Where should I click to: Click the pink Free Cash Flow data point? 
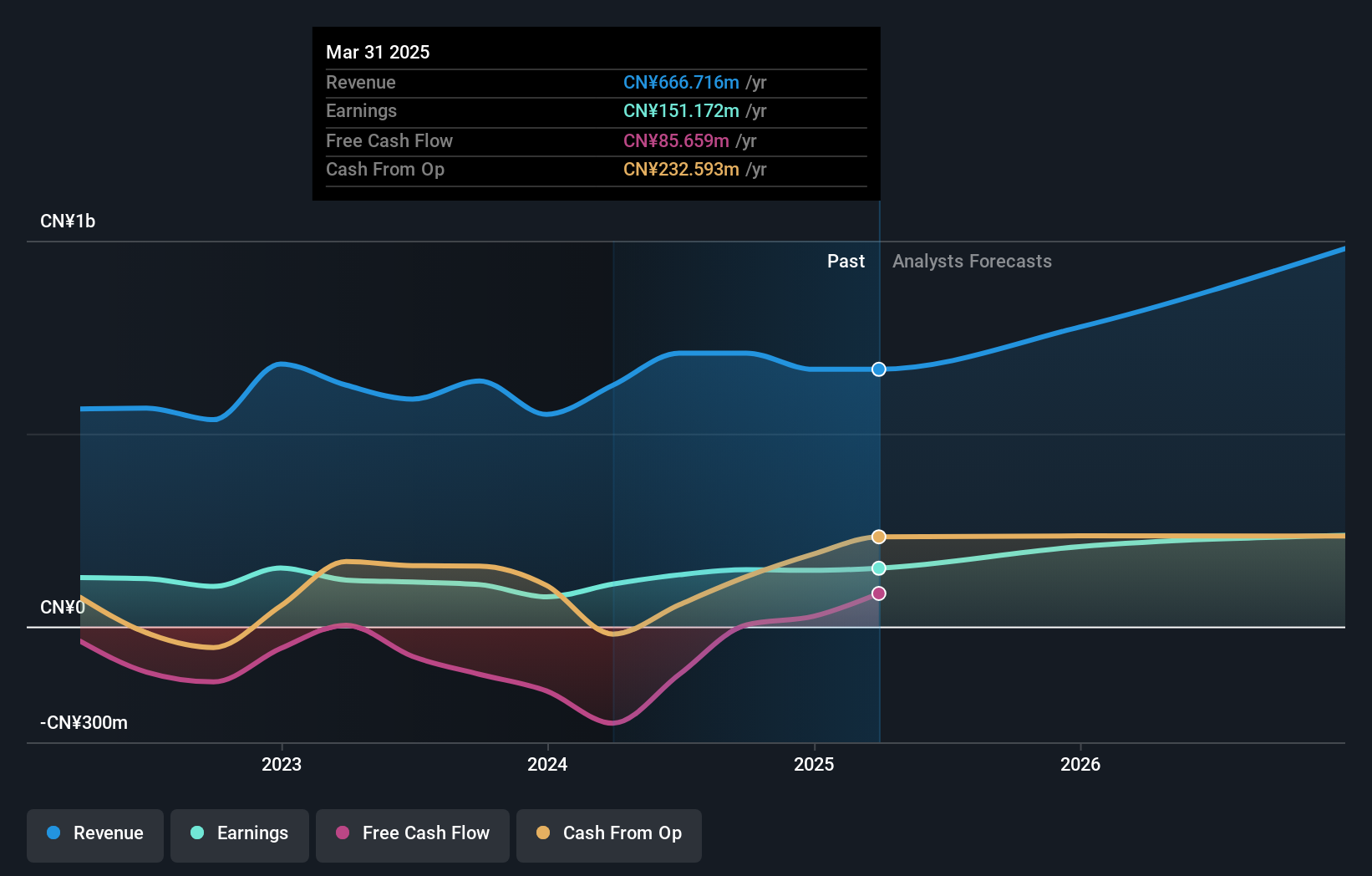click(879, 593)
